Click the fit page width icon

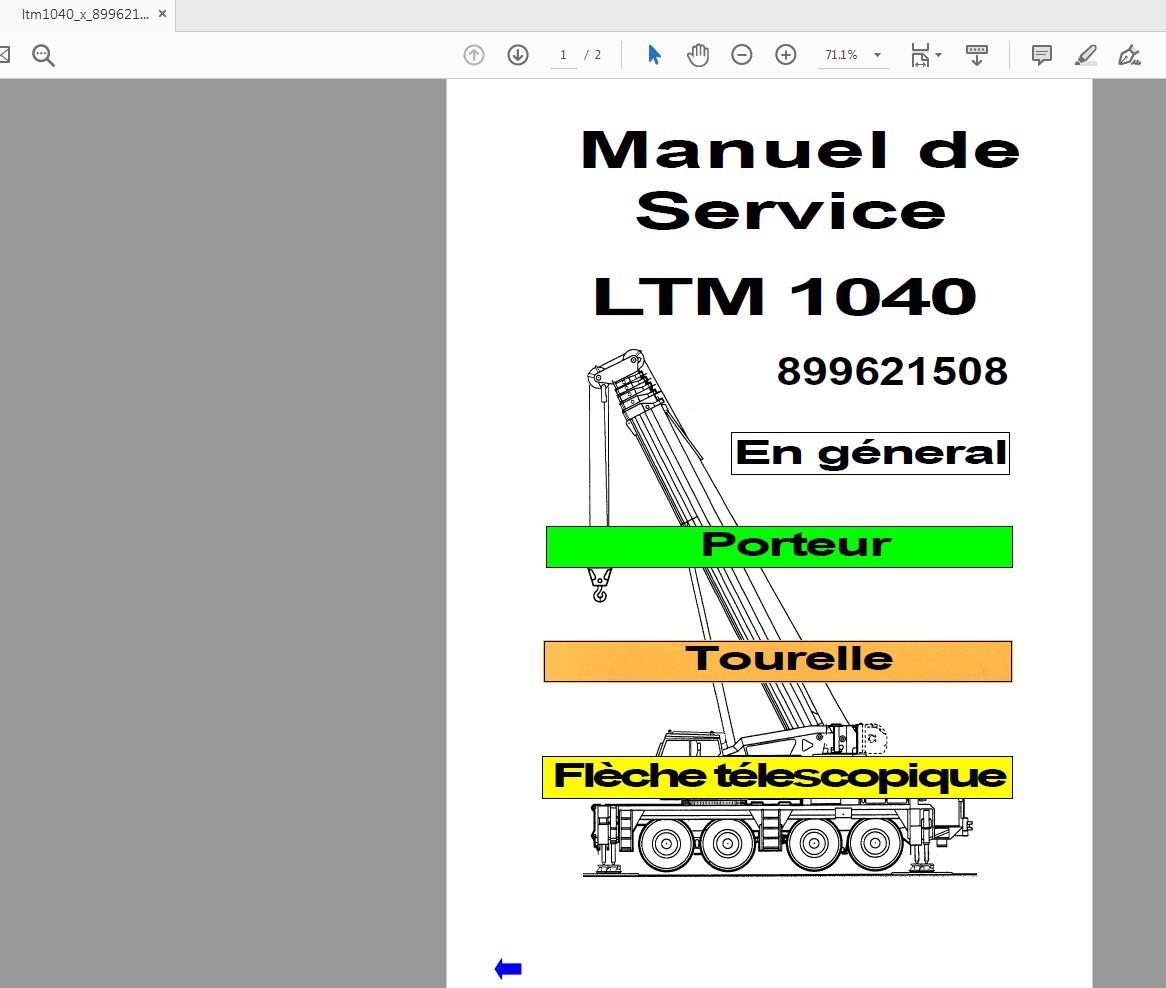[x=920, y=55]
